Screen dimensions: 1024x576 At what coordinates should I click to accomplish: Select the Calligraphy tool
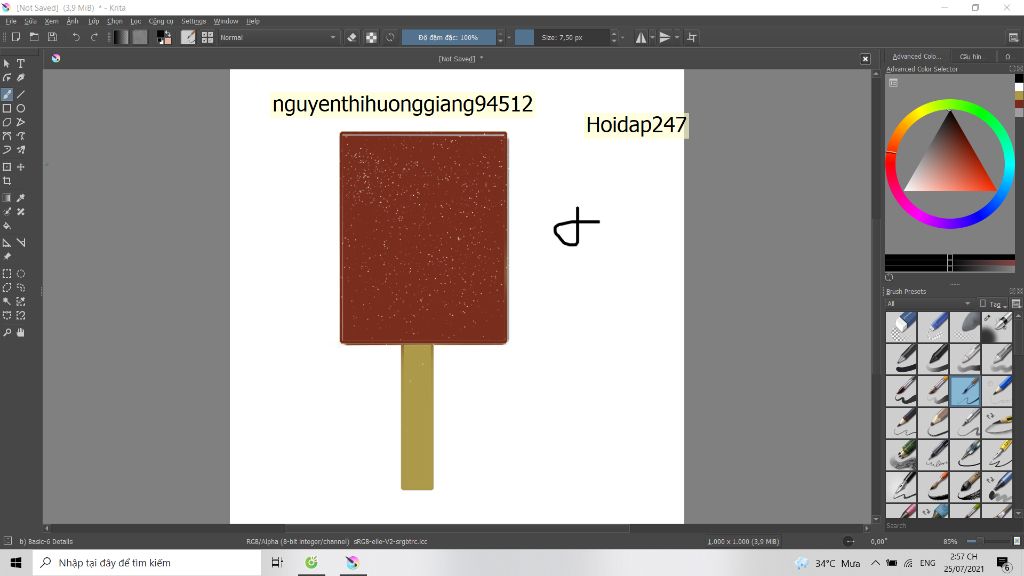click(21, 78)
